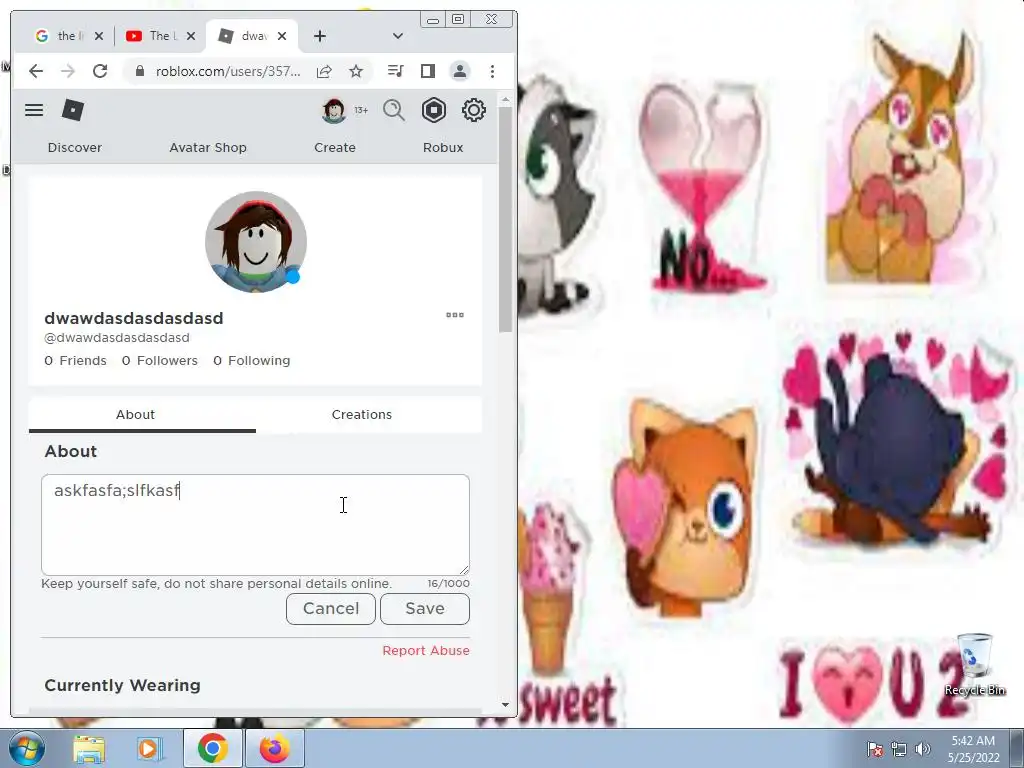This screenshot has height=768, width=1024.
Task: Click the scrollbar up arrow
Action: coord(505,100)
